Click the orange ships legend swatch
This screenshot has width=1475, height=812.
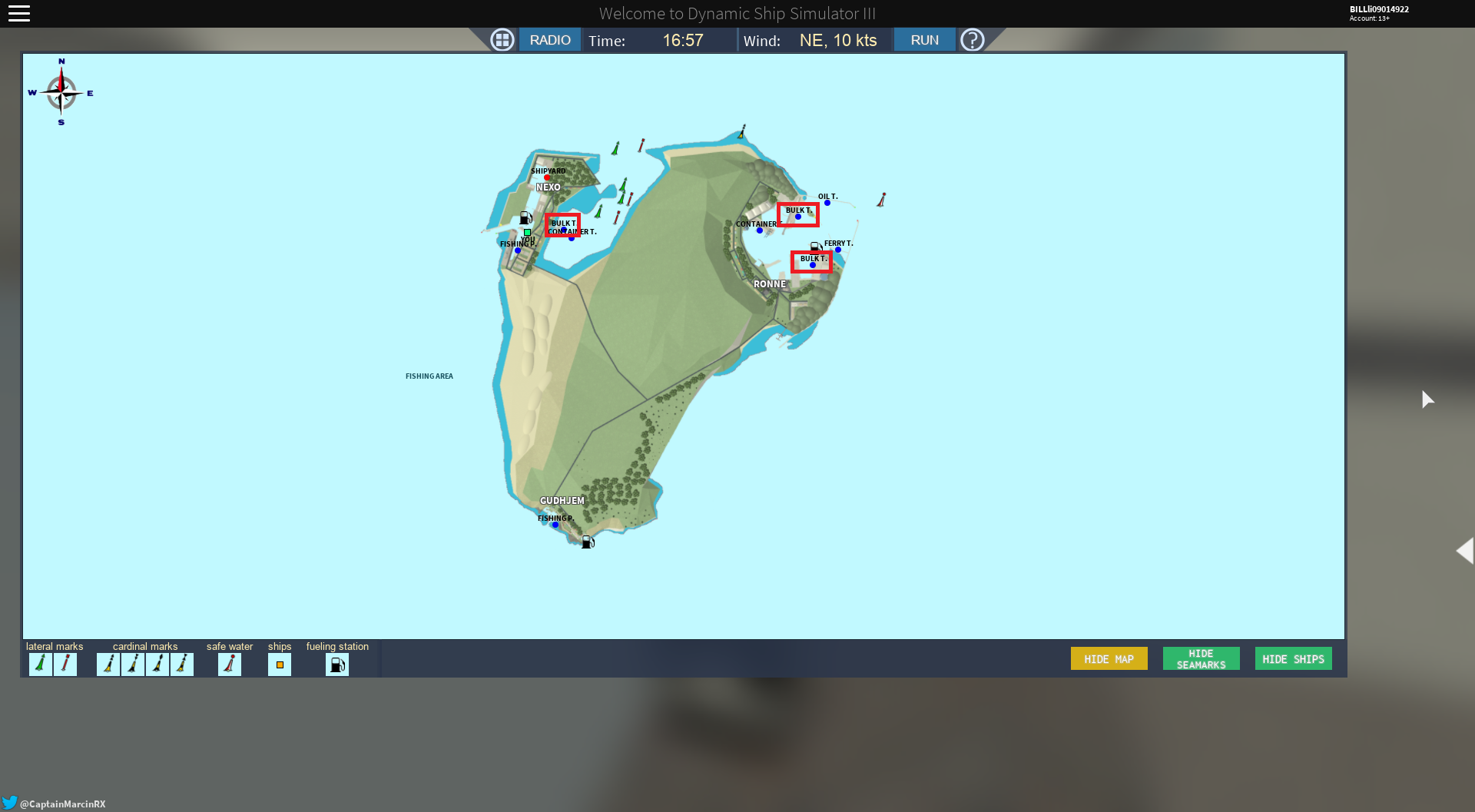click(280, 665)
